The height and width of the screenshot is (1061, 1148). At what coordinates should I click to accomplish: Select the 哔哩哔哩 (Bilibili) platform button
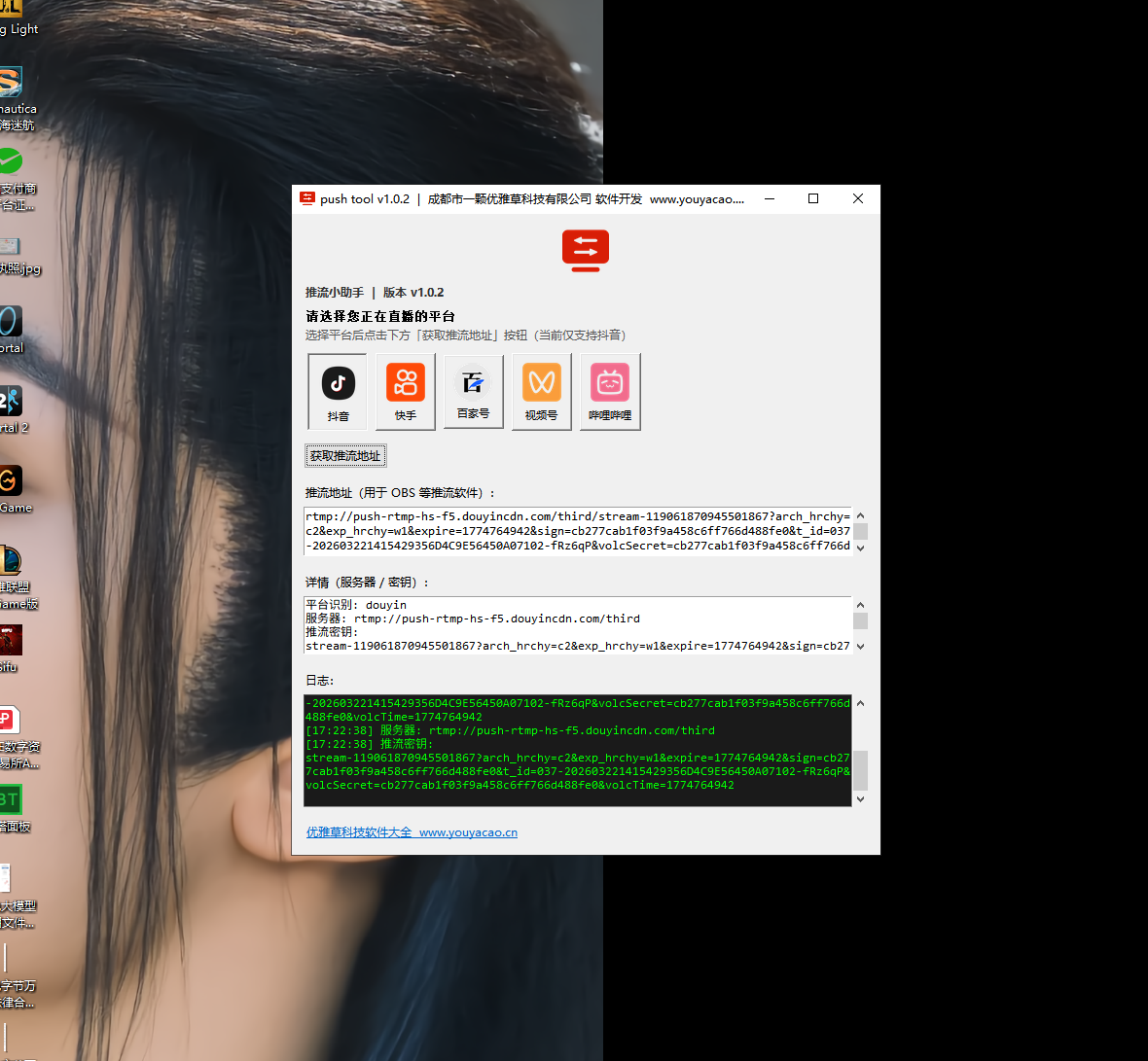point(610,392)
